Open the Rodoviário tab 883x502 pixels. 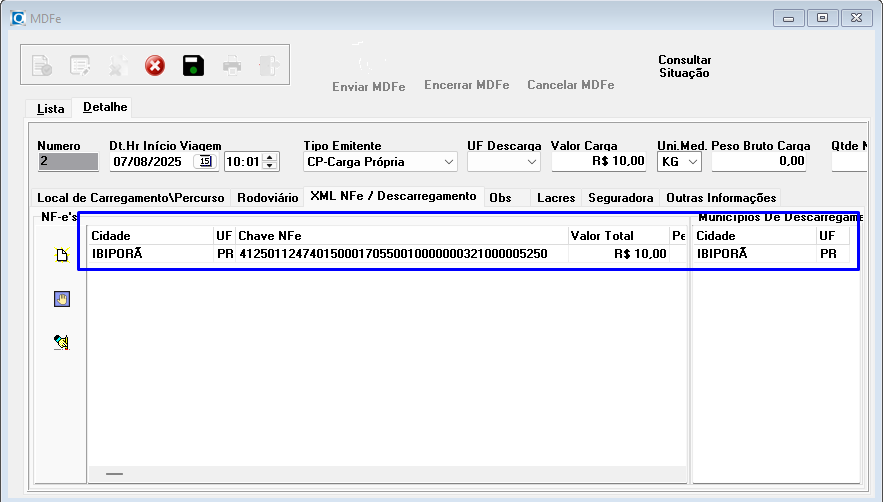click(267, 198)
